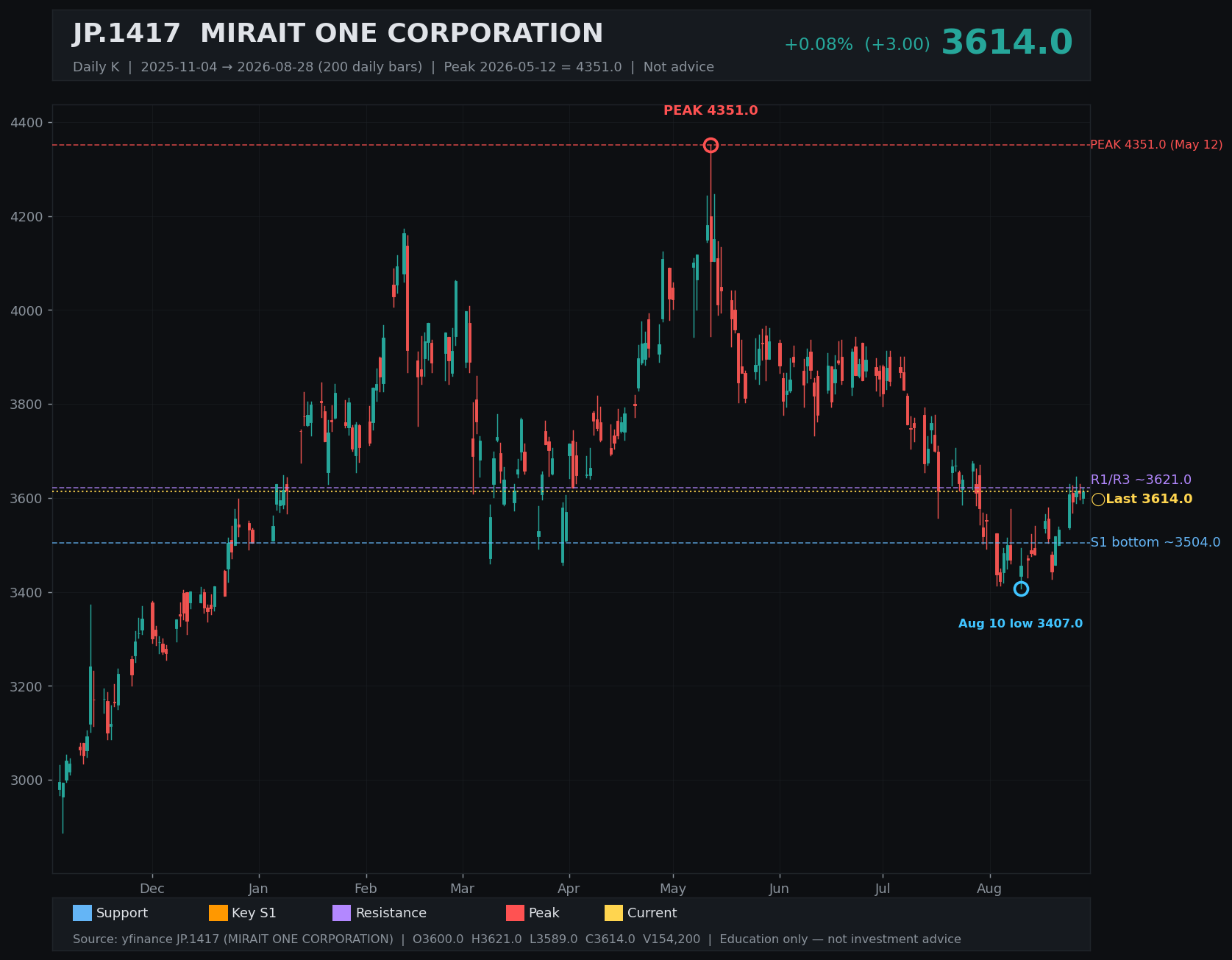
Task: Click the purple Resistance legend swatch
Action: 342,913
